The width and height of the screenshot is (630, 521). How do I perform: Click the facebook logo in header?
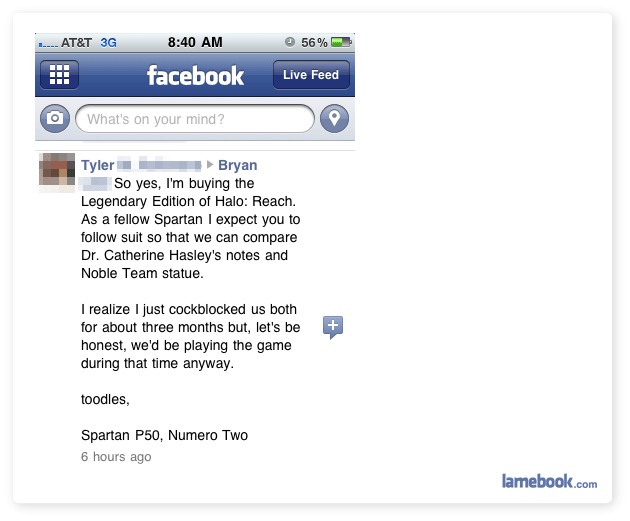tap(196, 76)
